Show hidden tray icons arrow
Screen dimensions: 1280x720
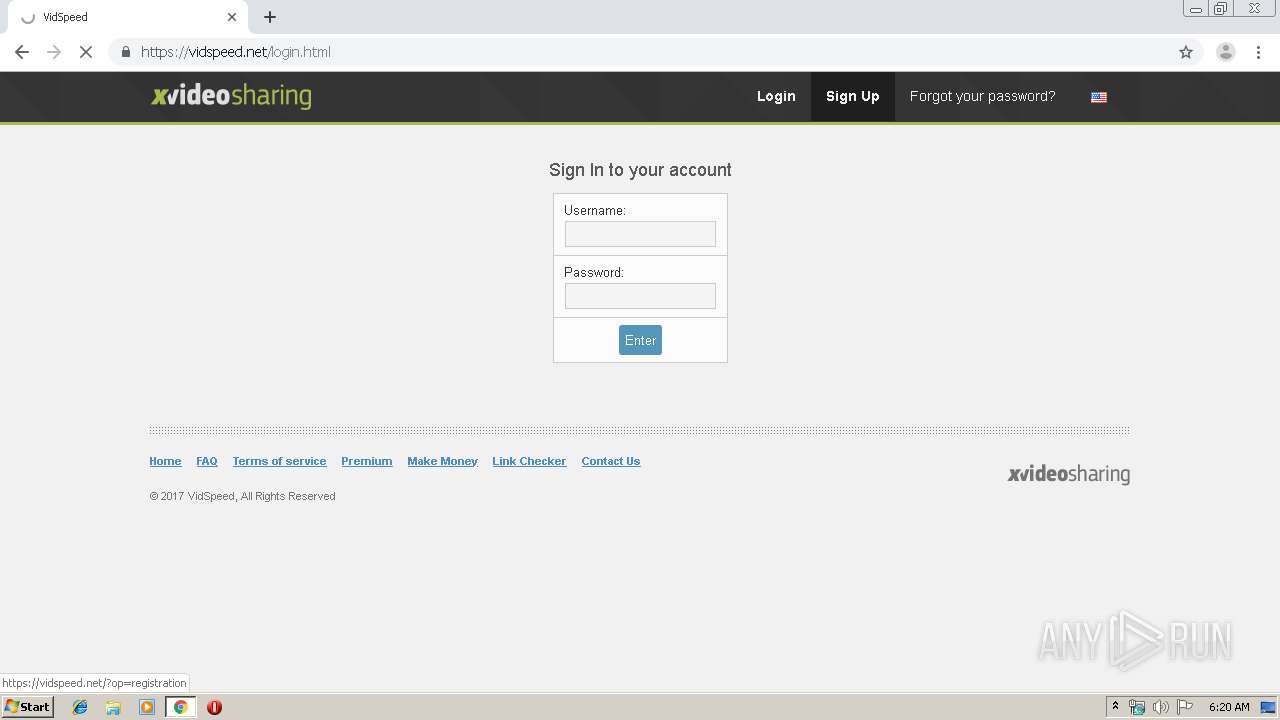click(x=1115, y=707)
